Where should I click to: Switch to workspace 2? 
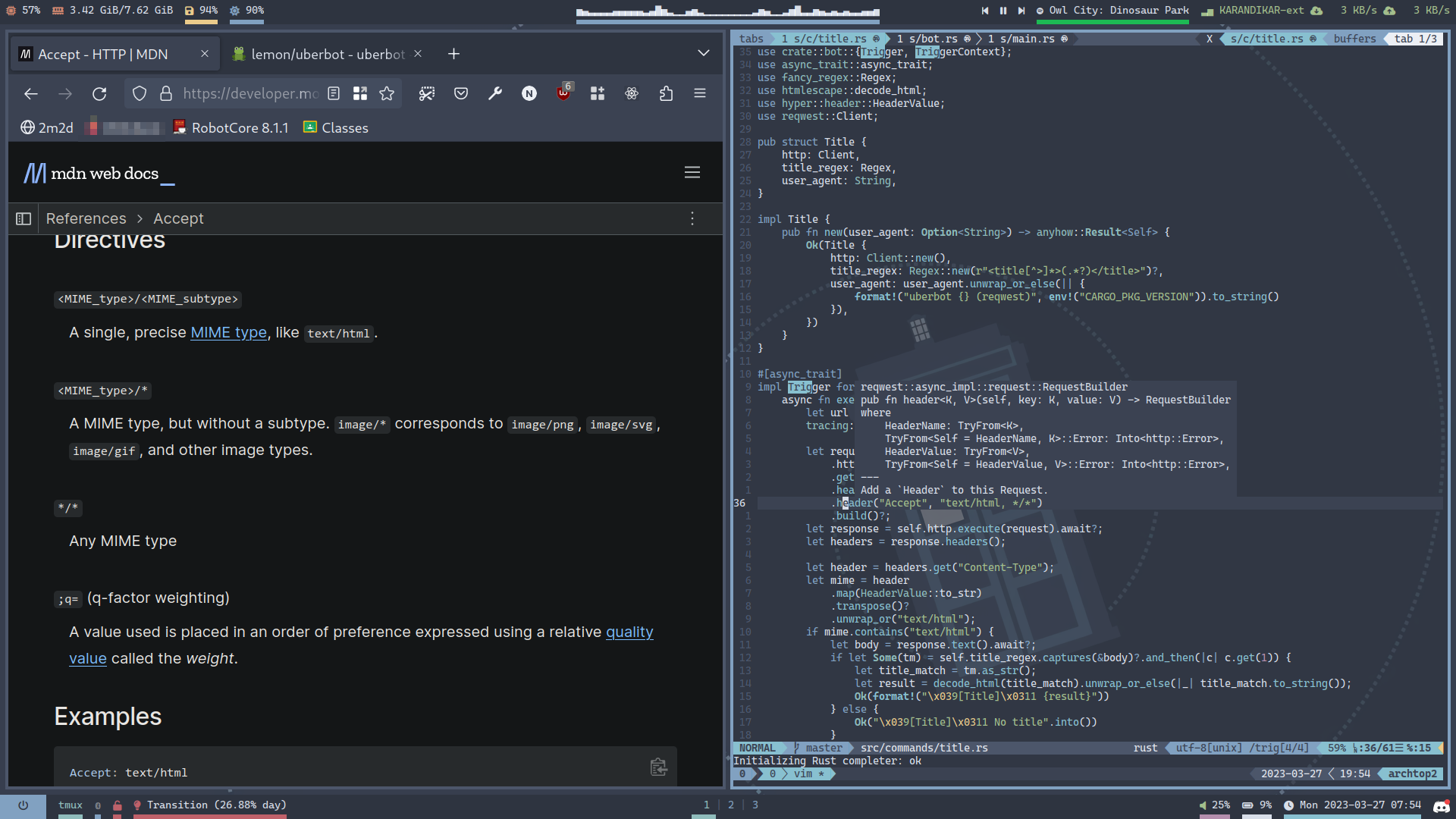coord(731,805)
